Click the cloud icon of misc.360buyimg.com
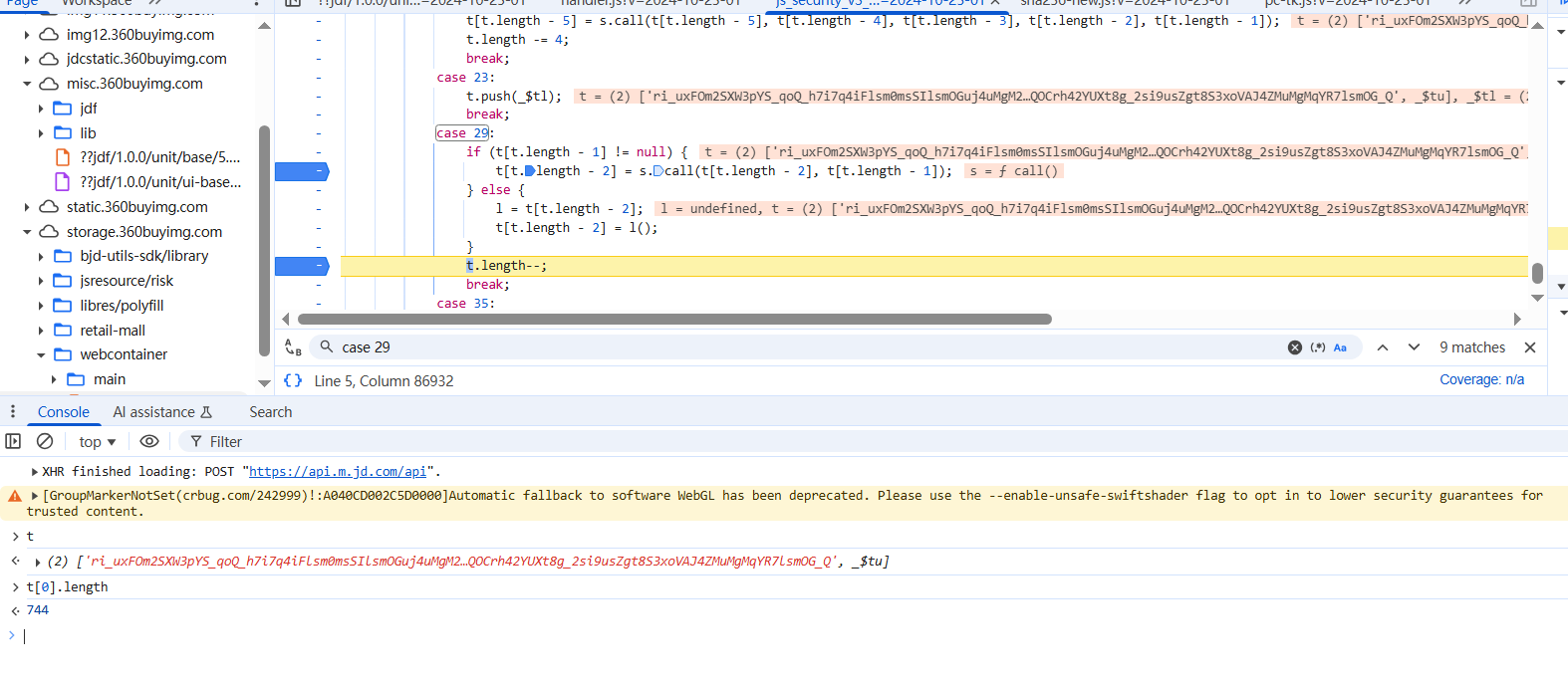This screenshot has height=686, width=1568. click(49, 84)
